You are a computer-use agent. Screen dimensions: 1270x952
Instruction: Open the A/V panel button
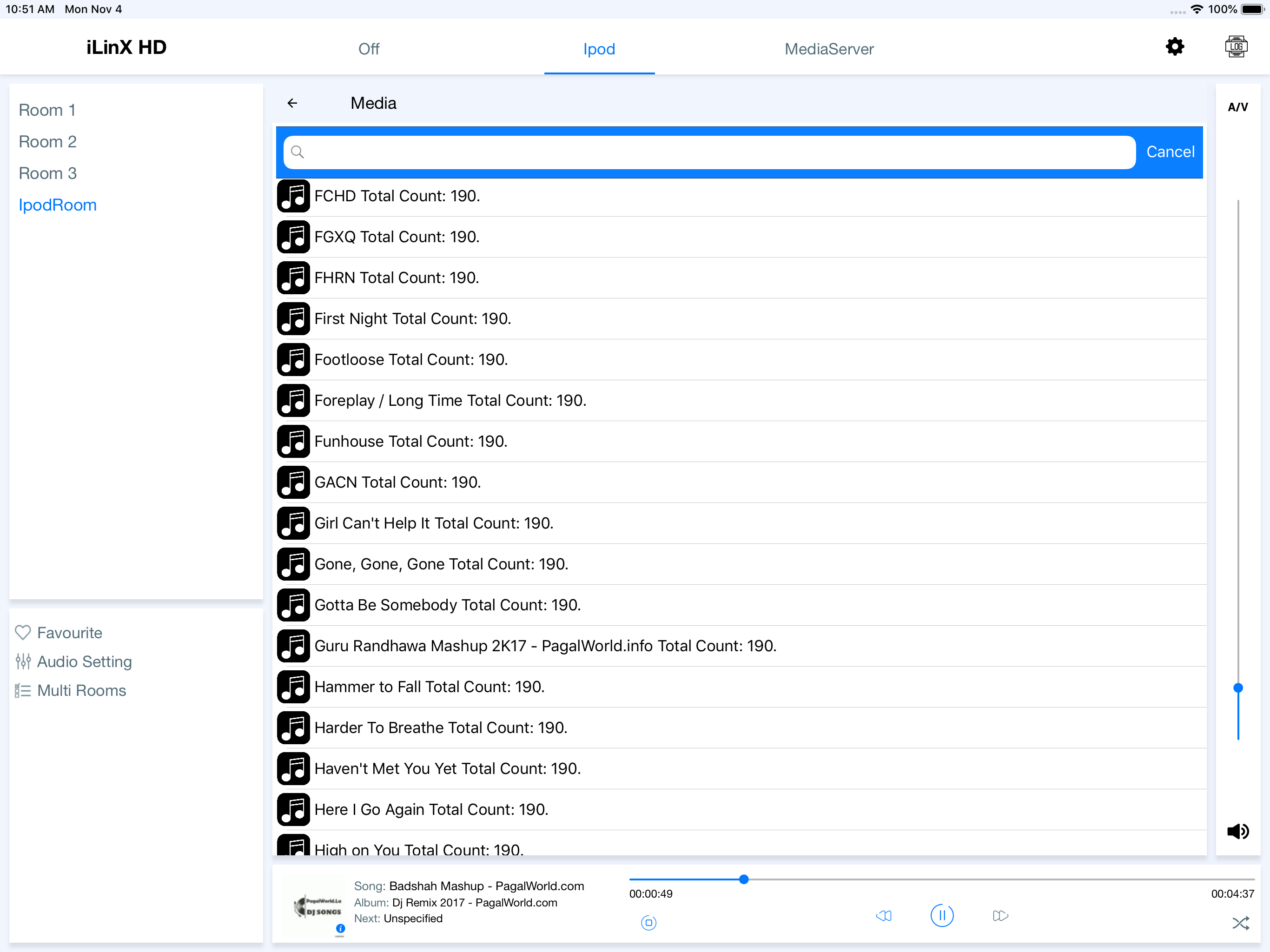click(x=1238, y=107)
